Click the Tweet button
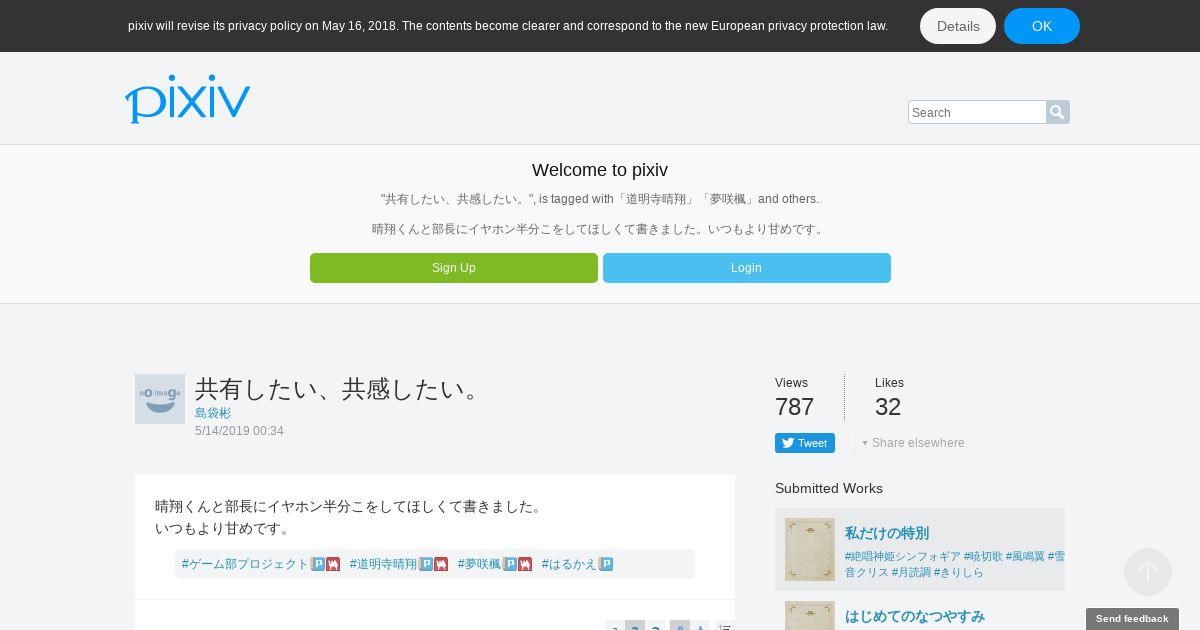The height and width of the screenshot is (630, 1200). click(x=805, y=443)
